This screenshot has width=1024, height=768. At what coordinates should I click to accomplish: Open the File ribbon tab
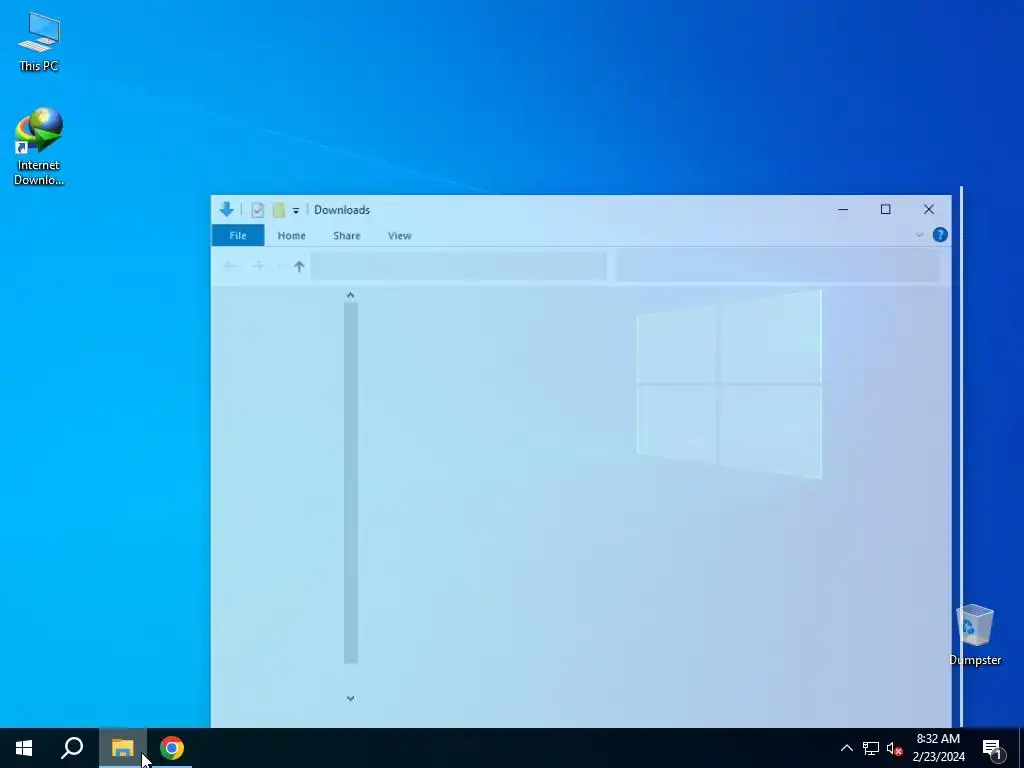click(238, 235)
